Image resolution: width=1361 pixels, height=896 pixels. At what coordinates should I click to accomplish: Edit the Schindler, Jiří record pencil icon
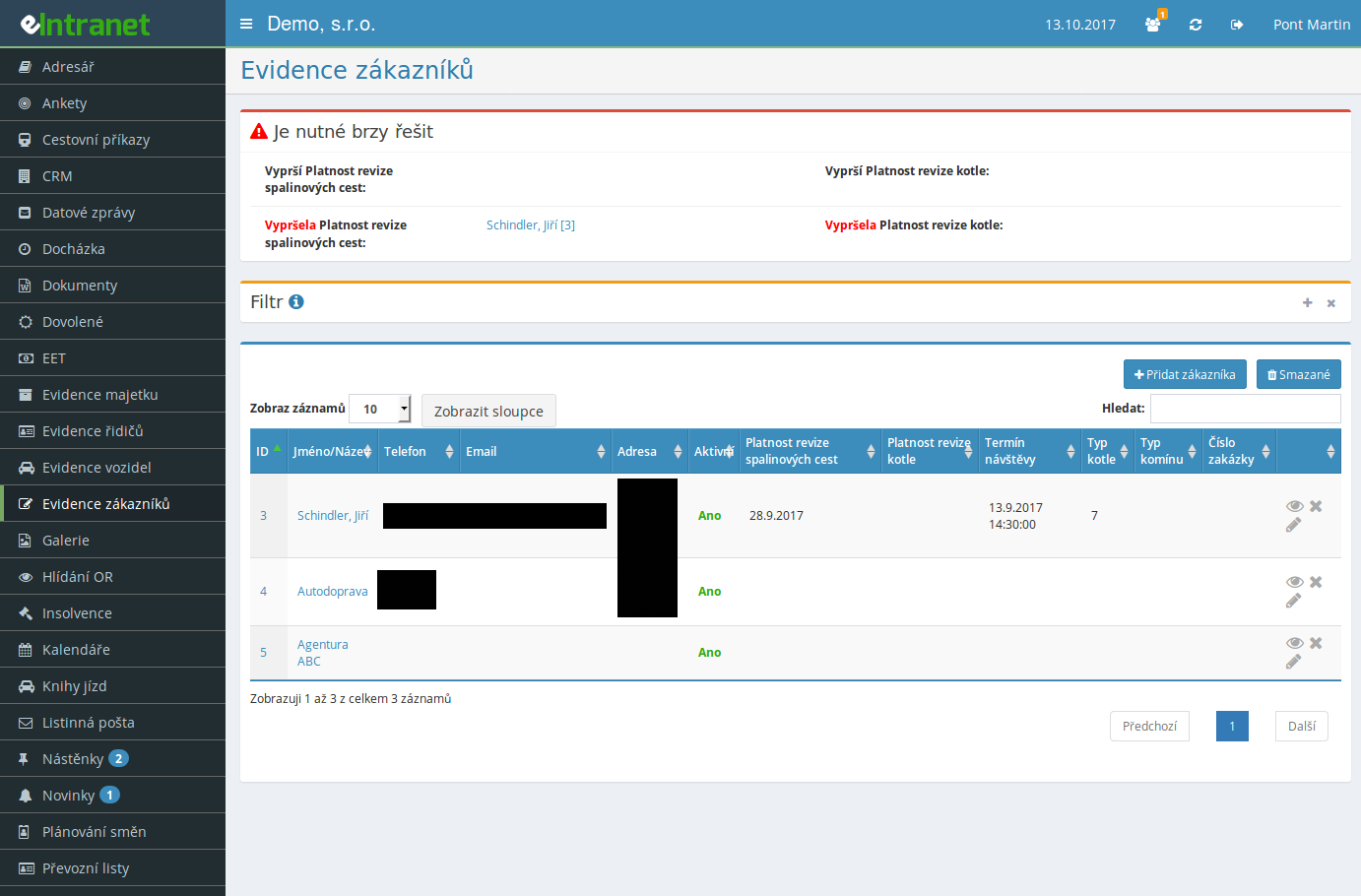(x=1293, y=526)
